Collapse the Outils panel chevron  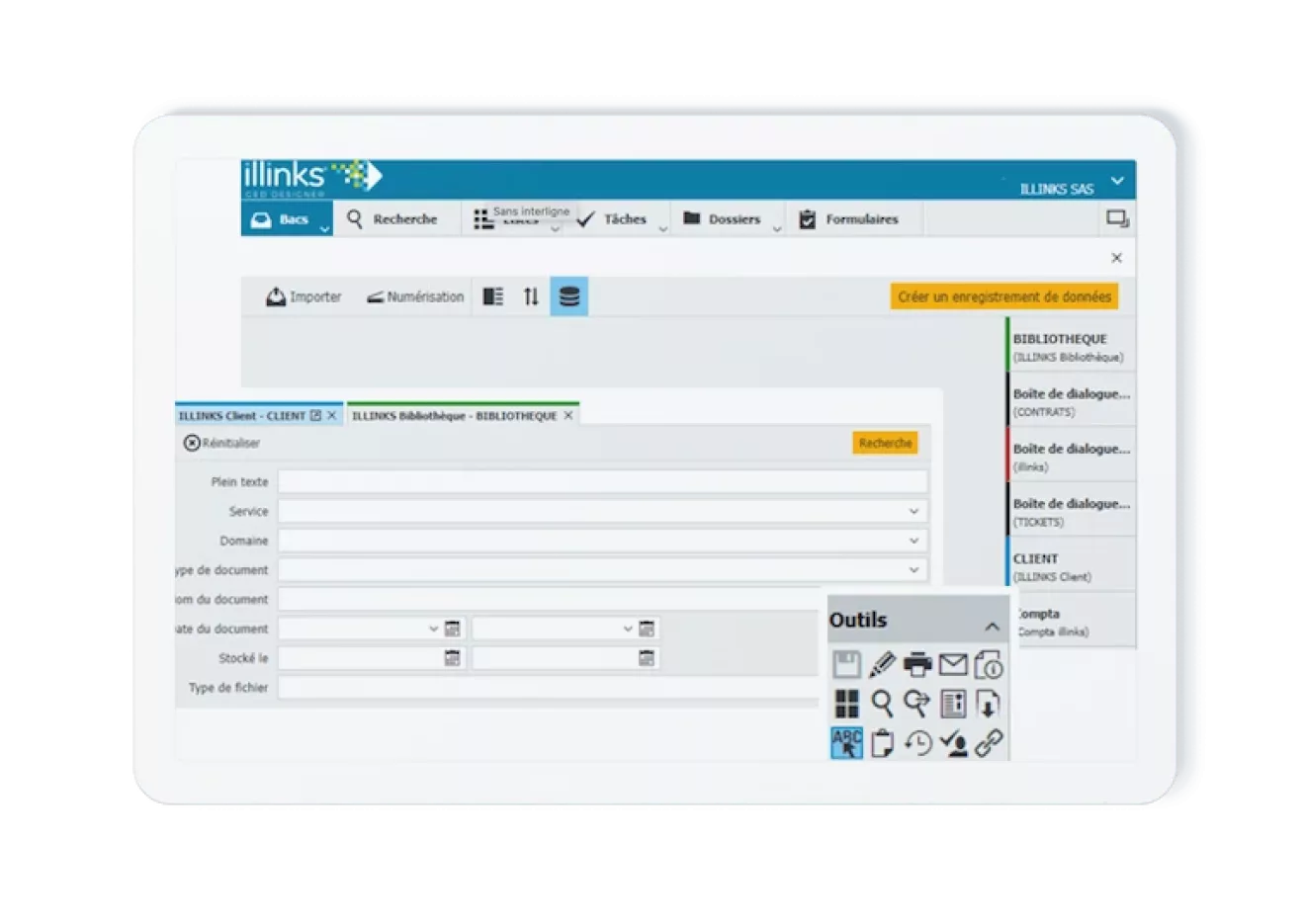tap(992, 627)
